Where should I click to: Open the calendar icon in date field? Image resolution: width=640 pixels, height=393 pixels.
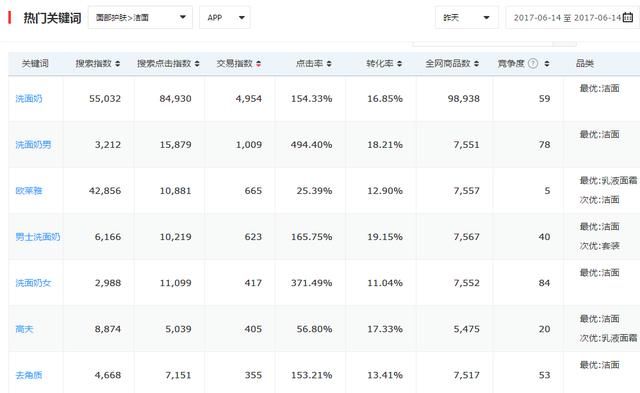[x=628, y=17]
